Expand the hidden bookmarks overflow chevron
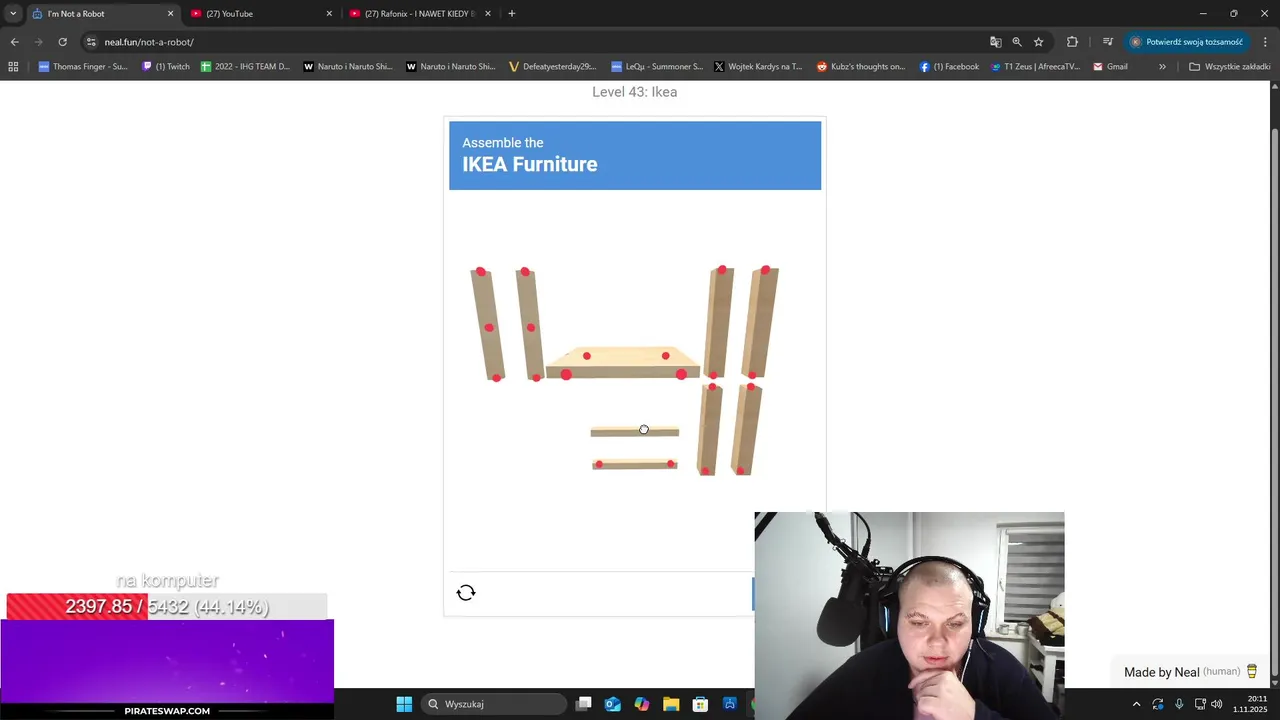Image resolution: width=1280 pixels, height=720 pixels. pyautogui.click(x=1162, y=67)
